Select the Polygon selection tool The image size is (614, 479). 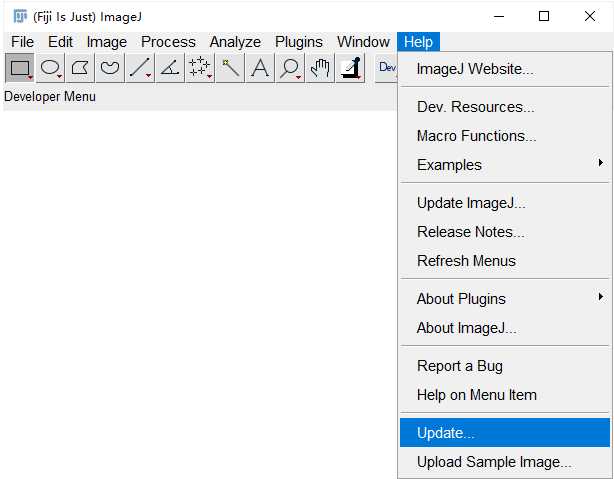(80, 68)
